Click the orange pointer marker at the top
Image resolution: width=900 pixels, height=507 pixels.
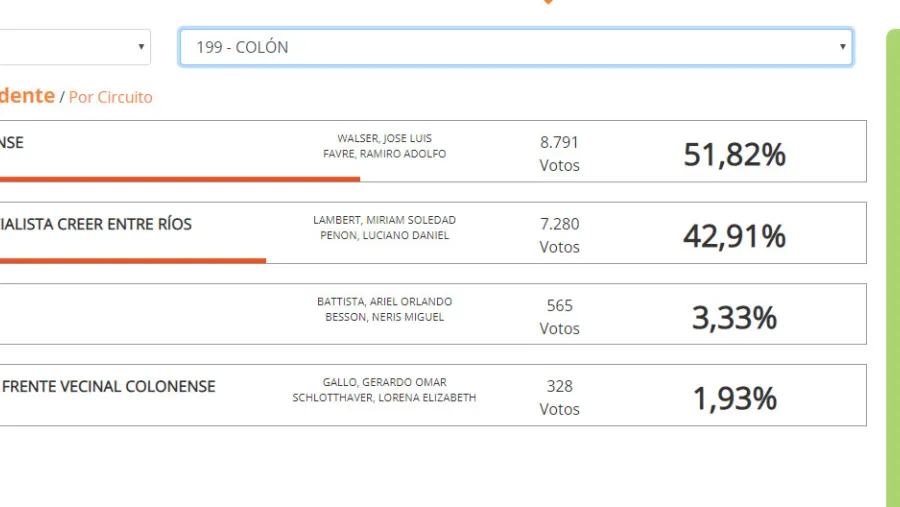547,2
